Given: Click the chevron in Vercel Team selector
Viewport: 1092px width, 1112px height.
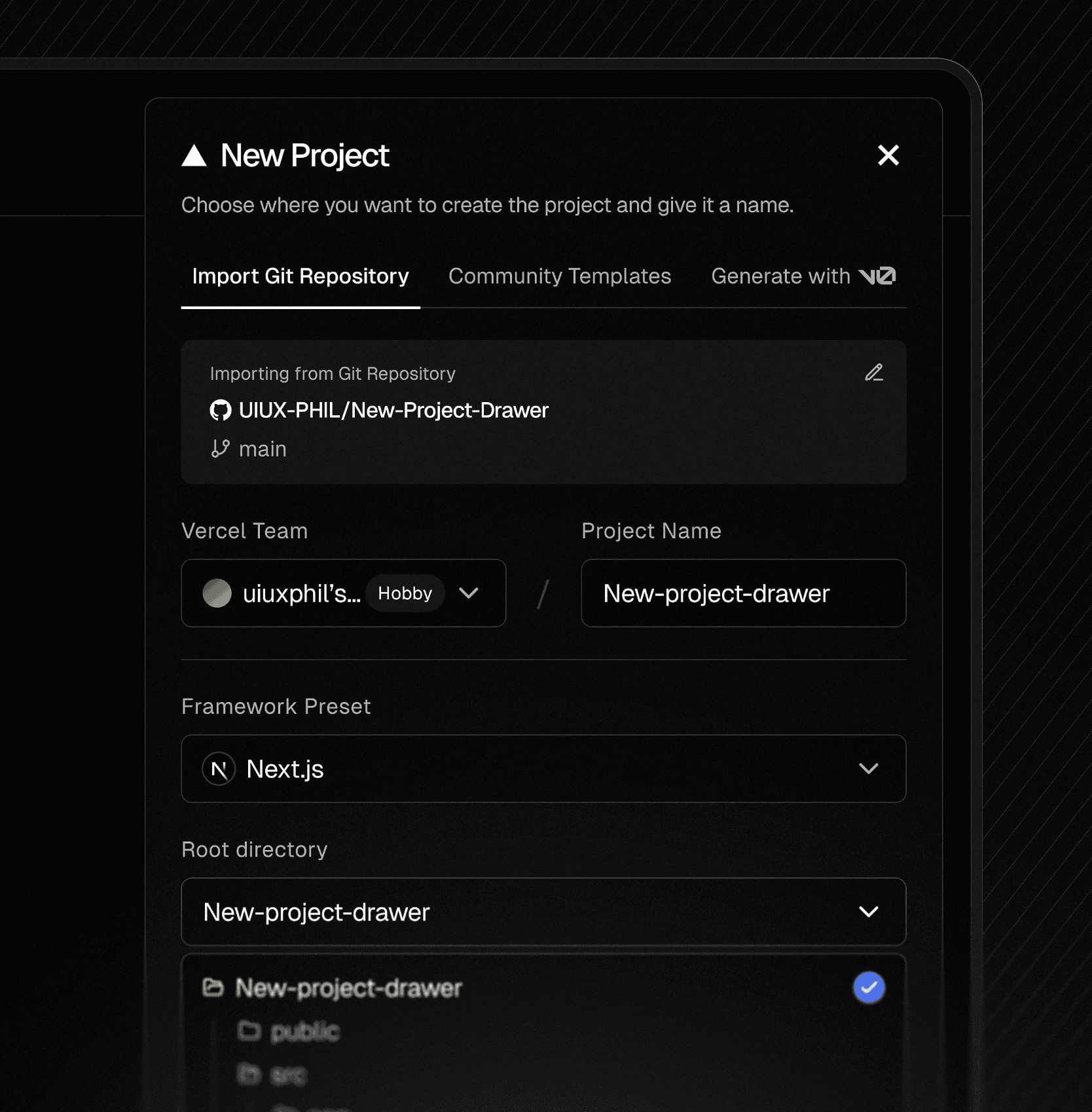Looking at the screenshot, I should (469, 593).
